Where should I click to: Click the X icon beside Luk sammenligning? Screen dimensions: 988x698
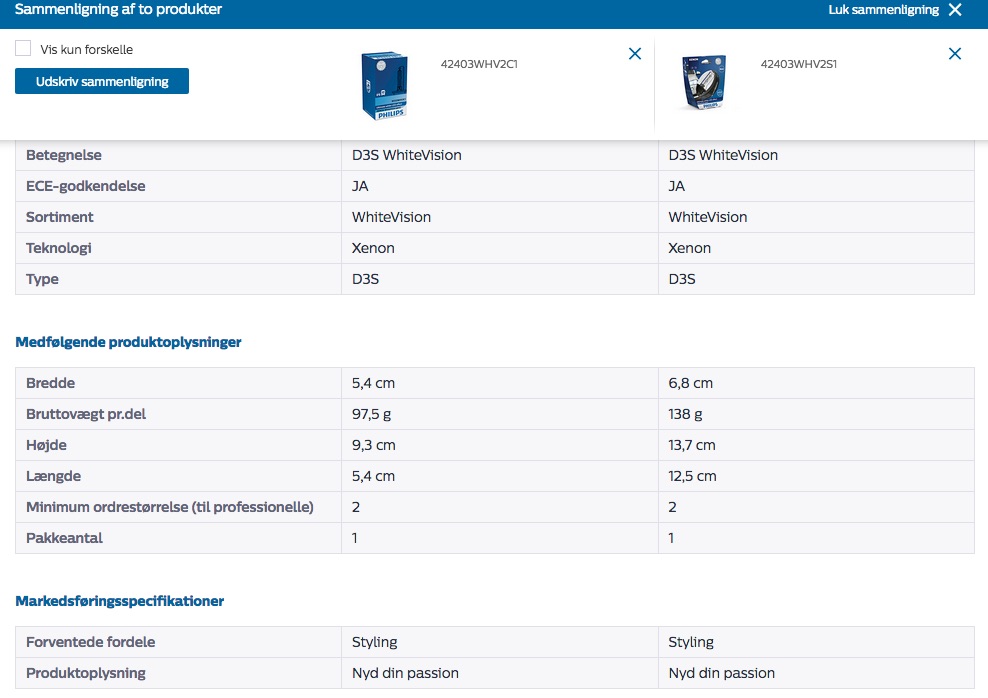[x=955, y=10]
